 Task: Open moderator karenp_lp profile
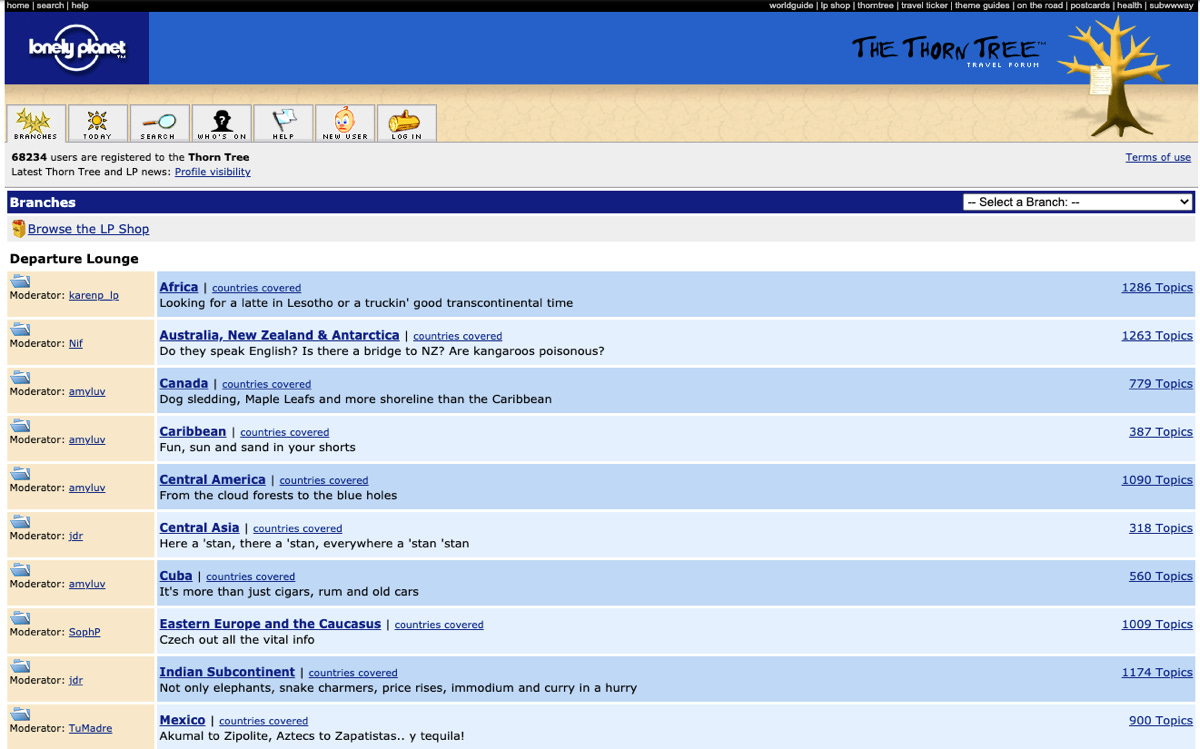94,296
